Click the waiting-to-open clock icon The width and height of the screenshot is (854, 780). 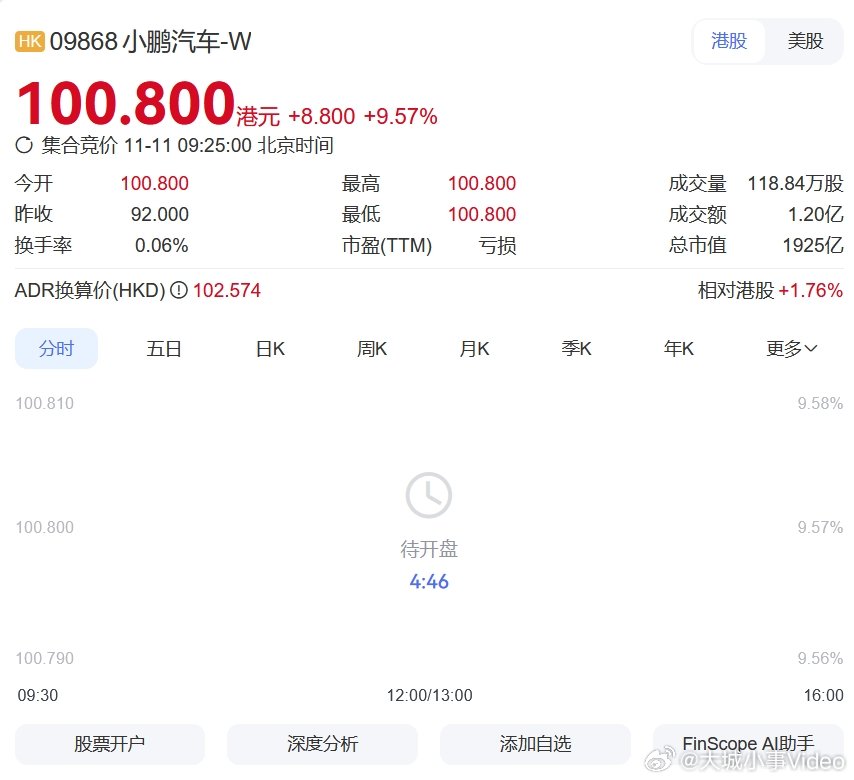(x=429, y=494)
